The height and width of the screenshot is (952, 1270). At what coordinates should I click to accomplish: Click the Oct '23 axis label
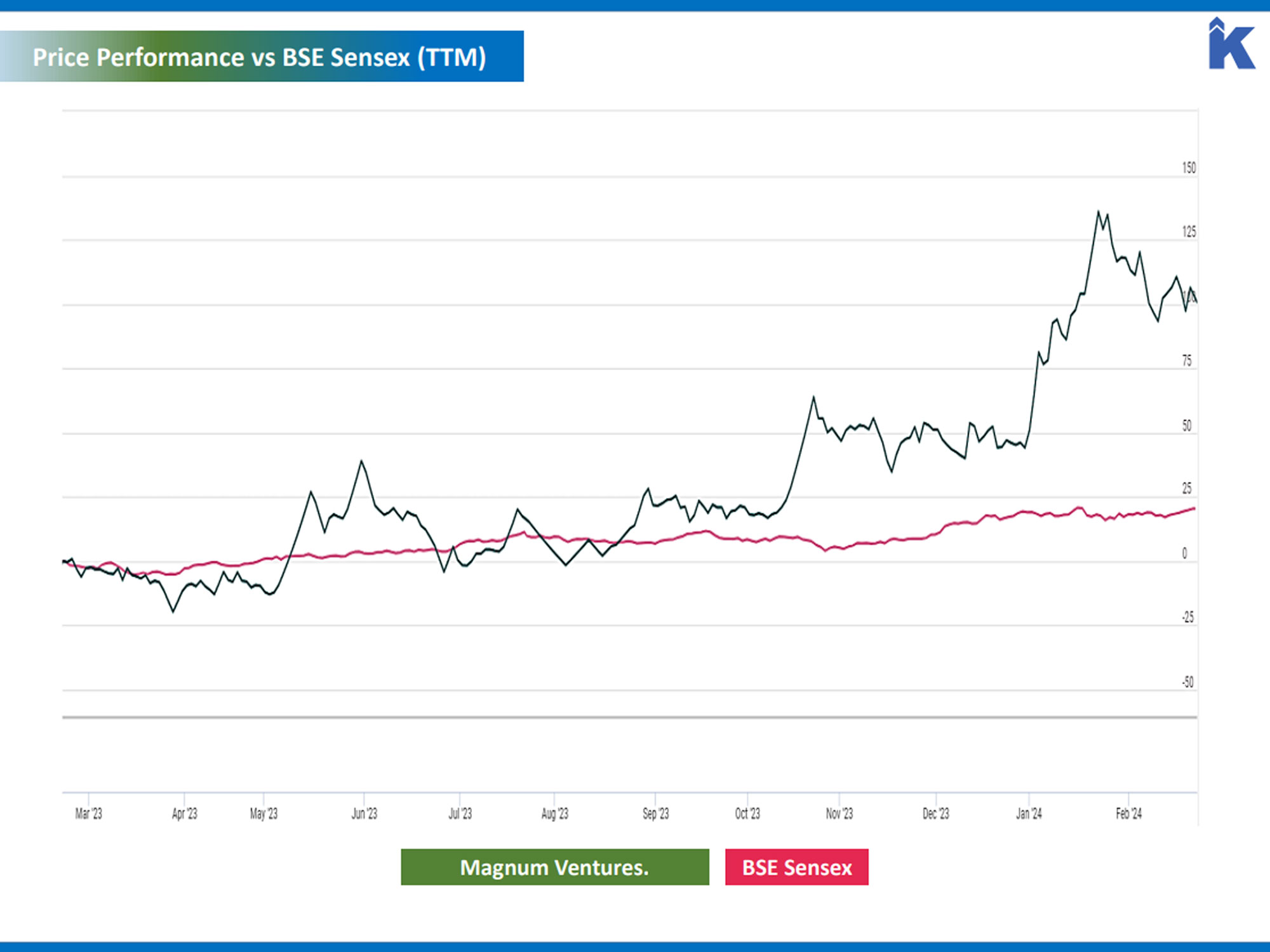pyautogui.click(x=747, y=814)
